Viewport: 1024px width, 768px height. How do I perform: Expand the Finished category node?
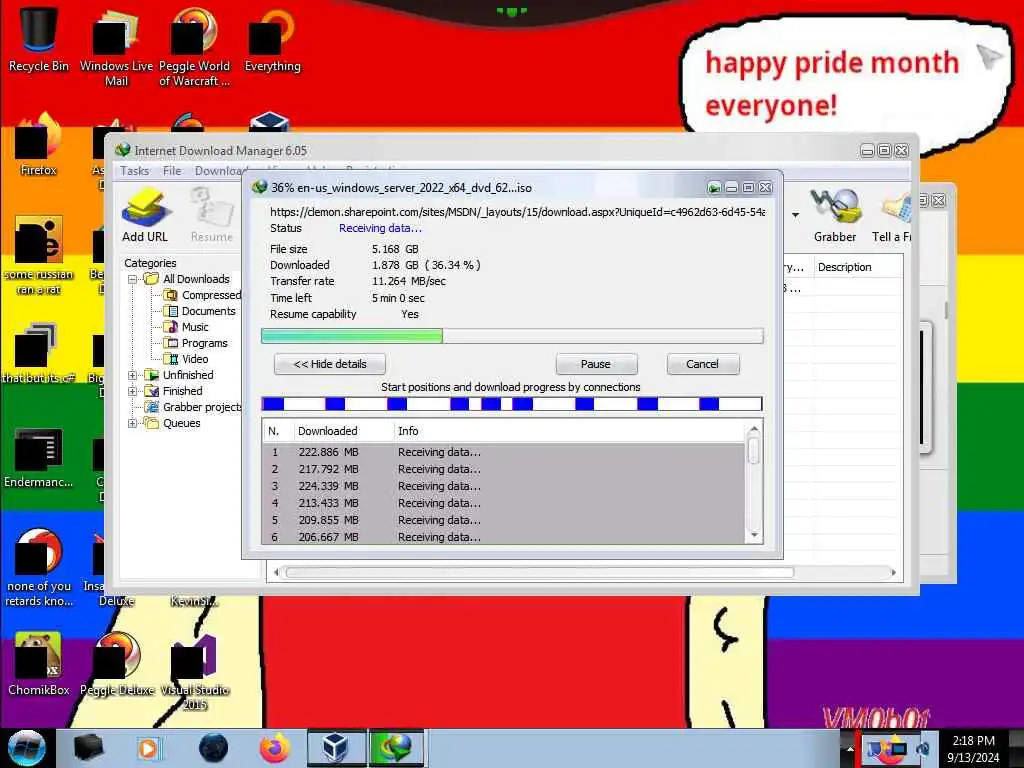click(133, 391)
